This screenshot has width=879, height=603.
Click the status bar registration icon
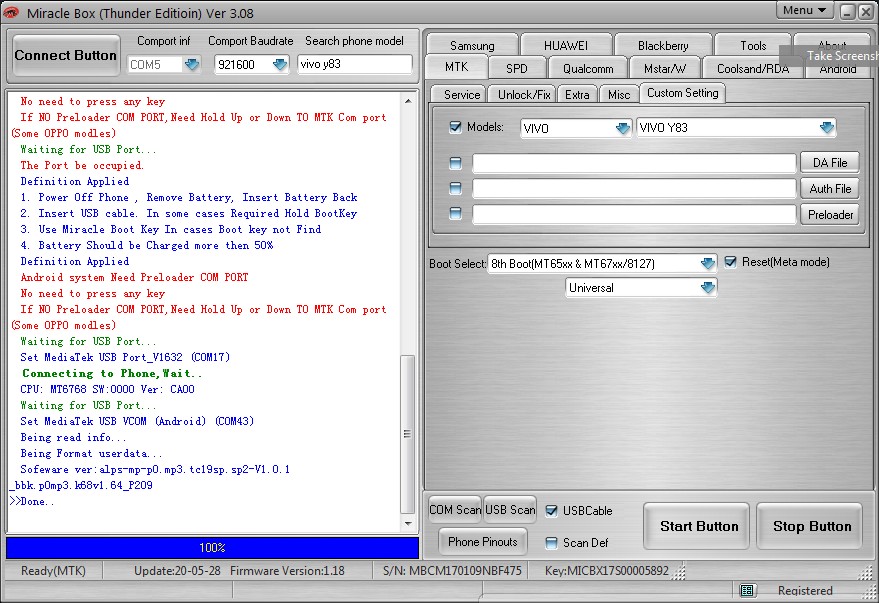[747, 590]
